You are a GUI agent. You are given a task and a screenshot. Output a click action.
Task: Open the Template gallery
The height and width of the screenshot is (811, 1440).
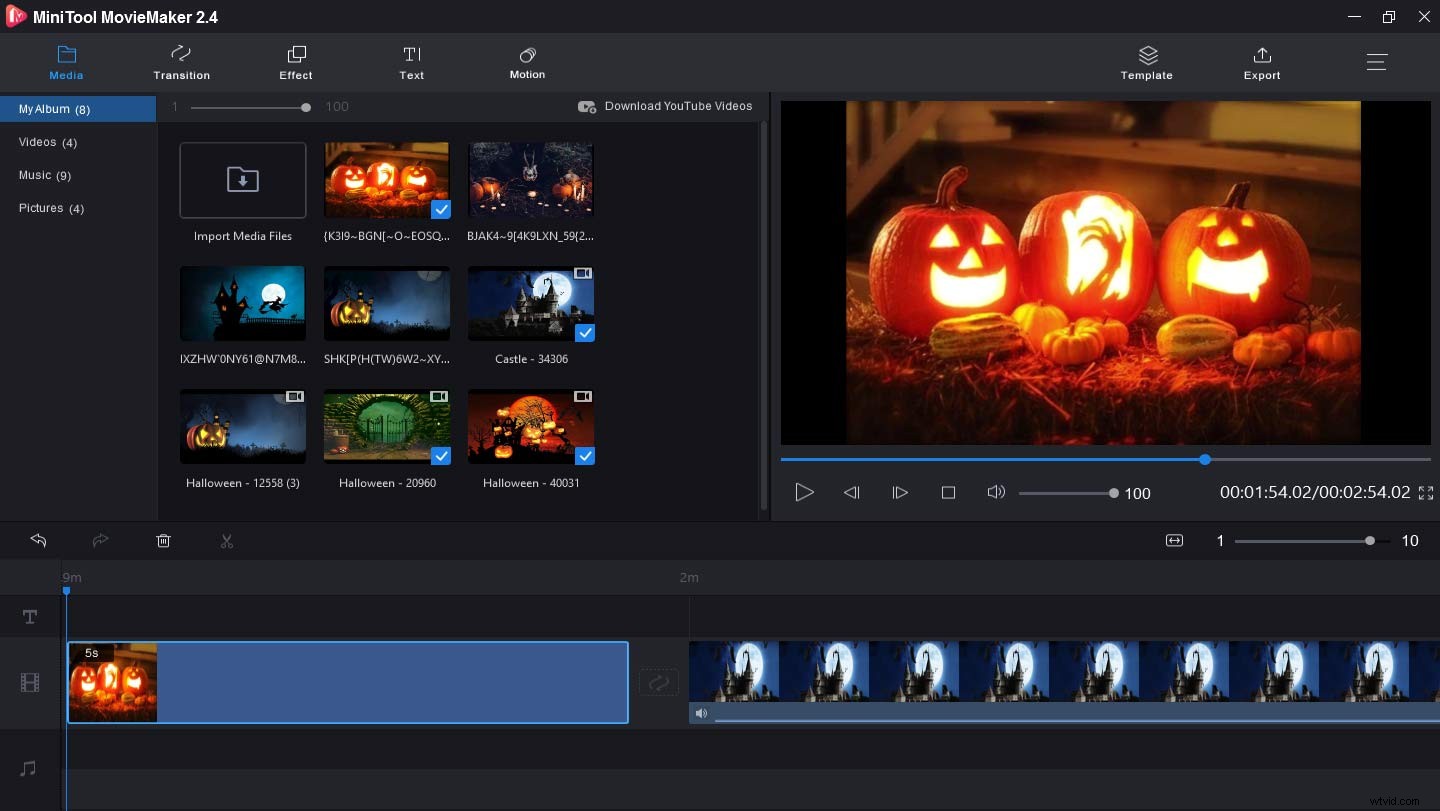[x=1146, y=62]
